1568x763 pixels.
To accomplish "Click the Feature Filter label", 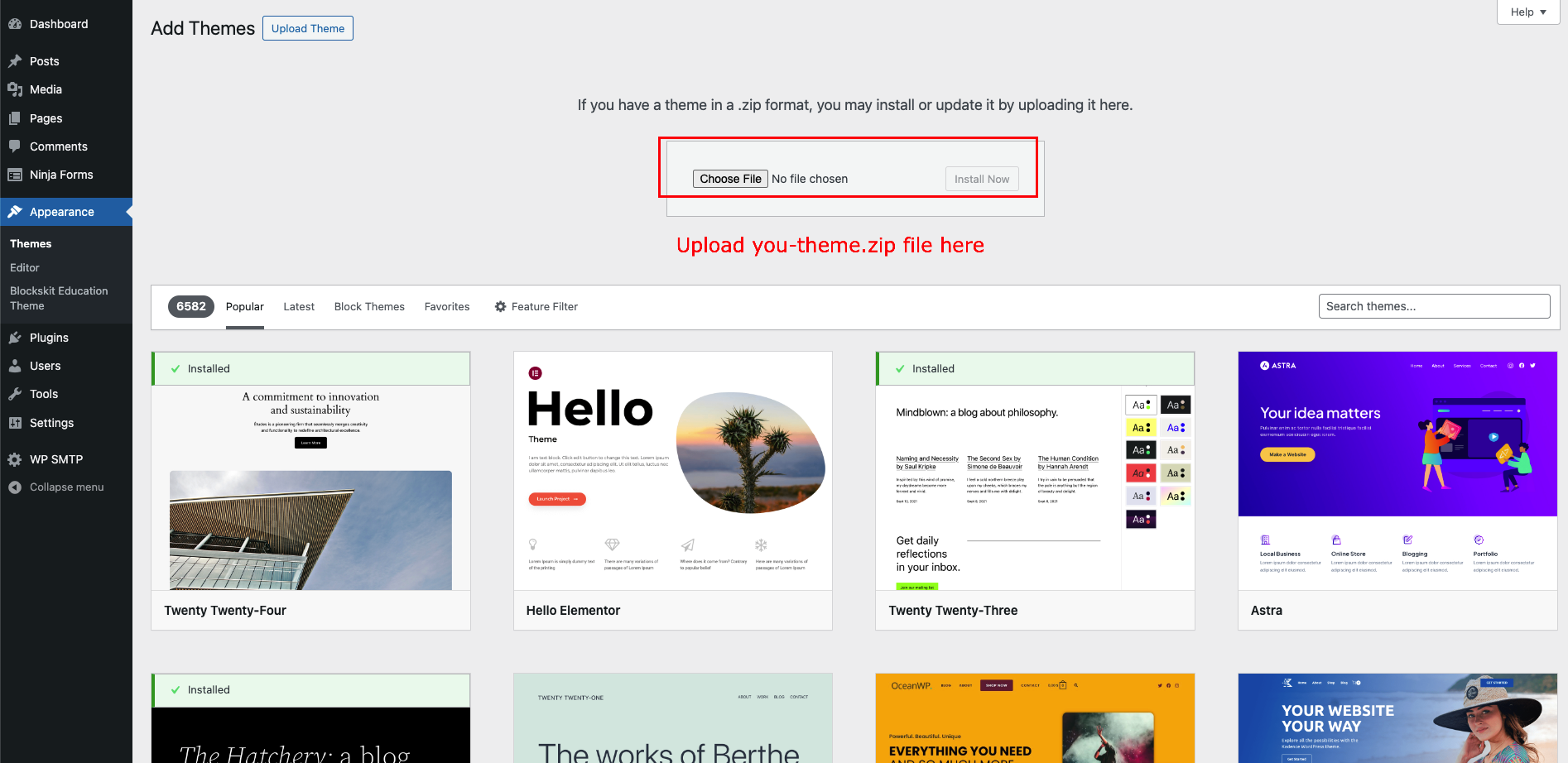I will point(545,307).
